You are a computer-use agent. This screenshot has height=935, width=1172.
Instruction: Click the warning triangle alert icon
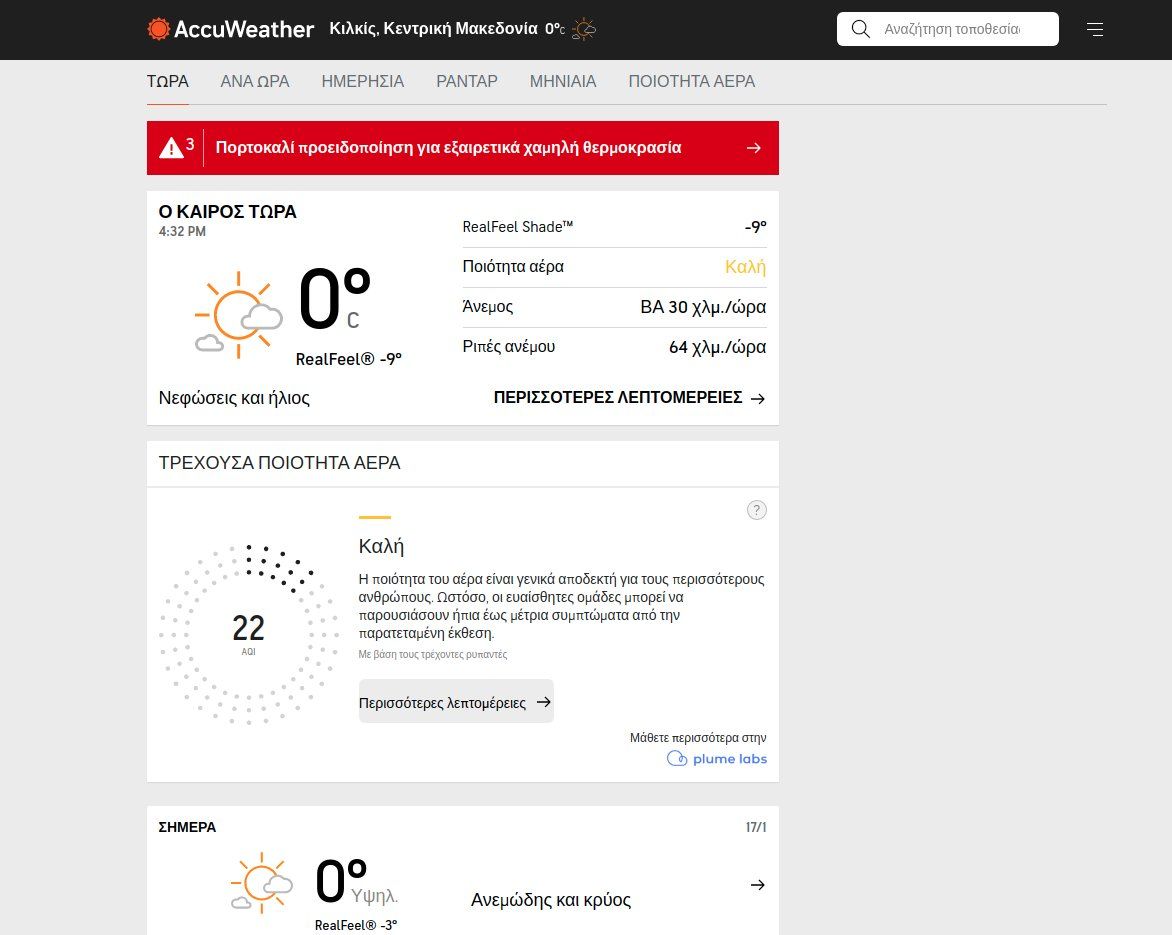(171, 148)
